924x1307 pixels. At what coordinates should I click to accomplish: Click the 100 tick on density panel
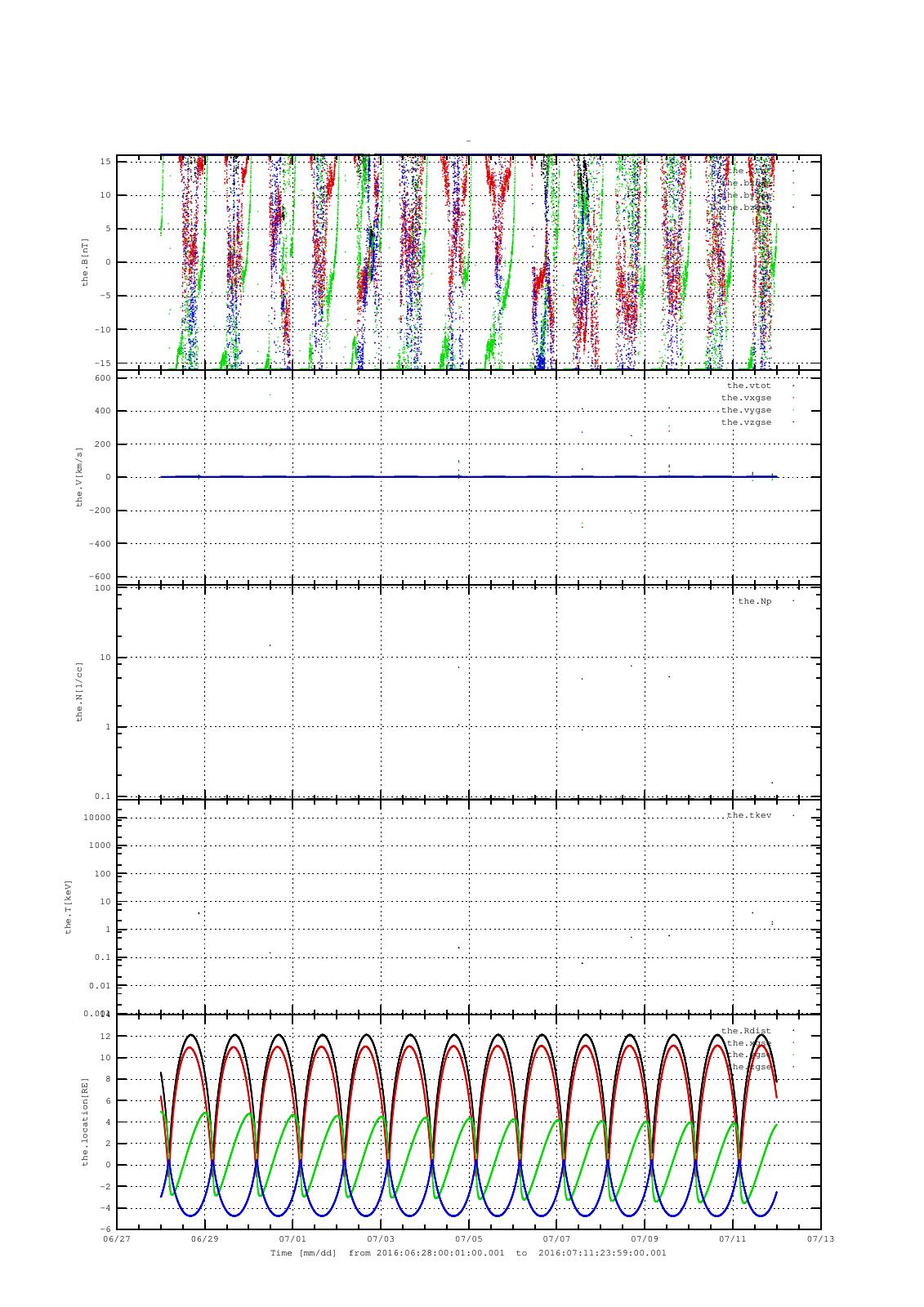(x=102, y=588)
